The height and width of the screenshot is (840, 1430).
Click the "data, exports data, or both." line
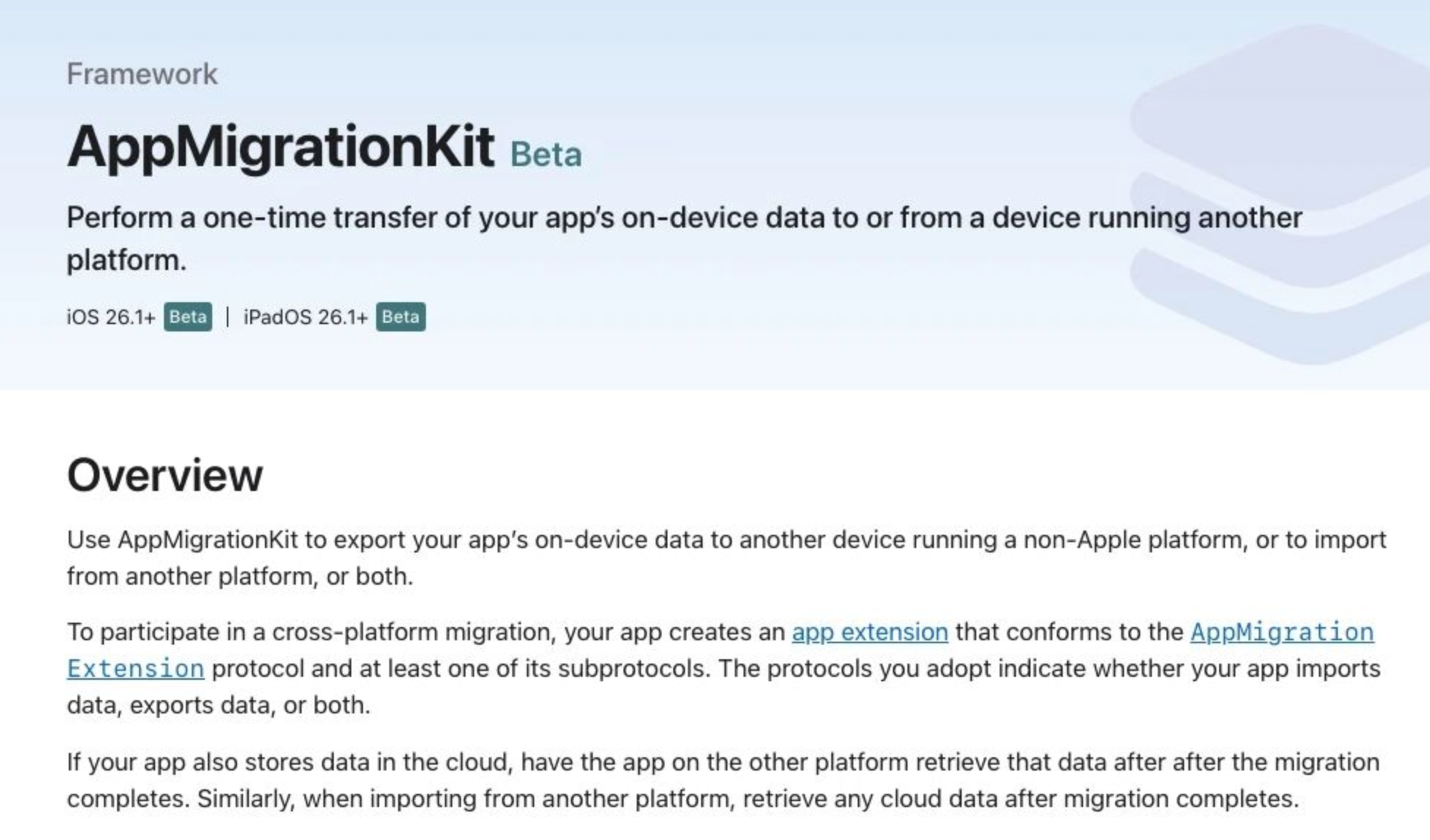[x=218, y=705]
